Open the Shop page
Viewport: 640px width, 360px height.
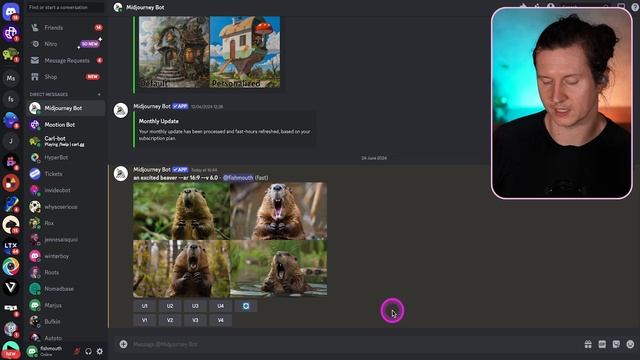tap(66, 77)
